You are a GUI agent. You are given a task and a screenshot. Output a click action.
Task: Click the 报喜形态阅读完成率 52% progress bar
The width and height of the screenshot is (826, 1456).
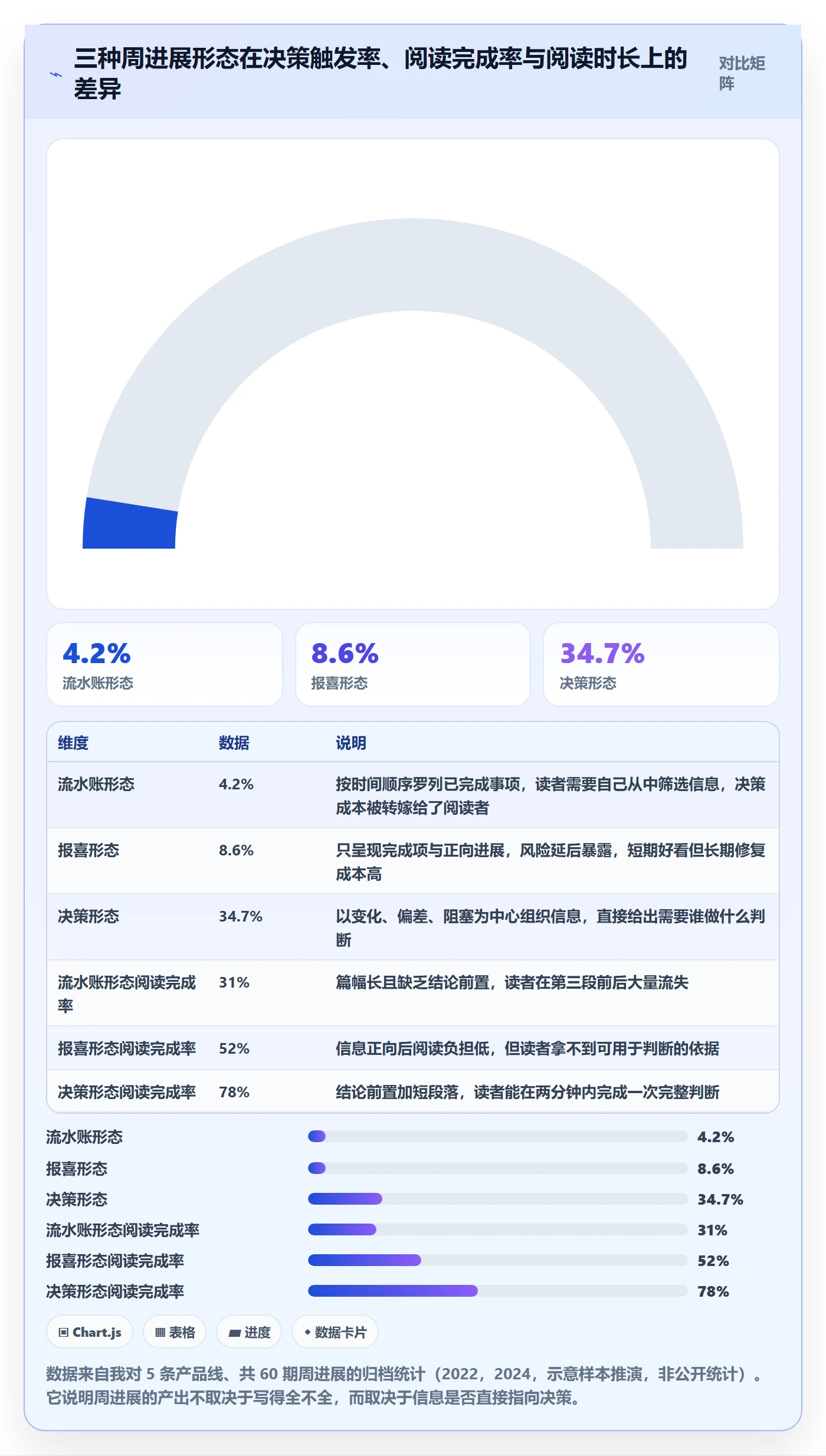[x=497, y=1260]
